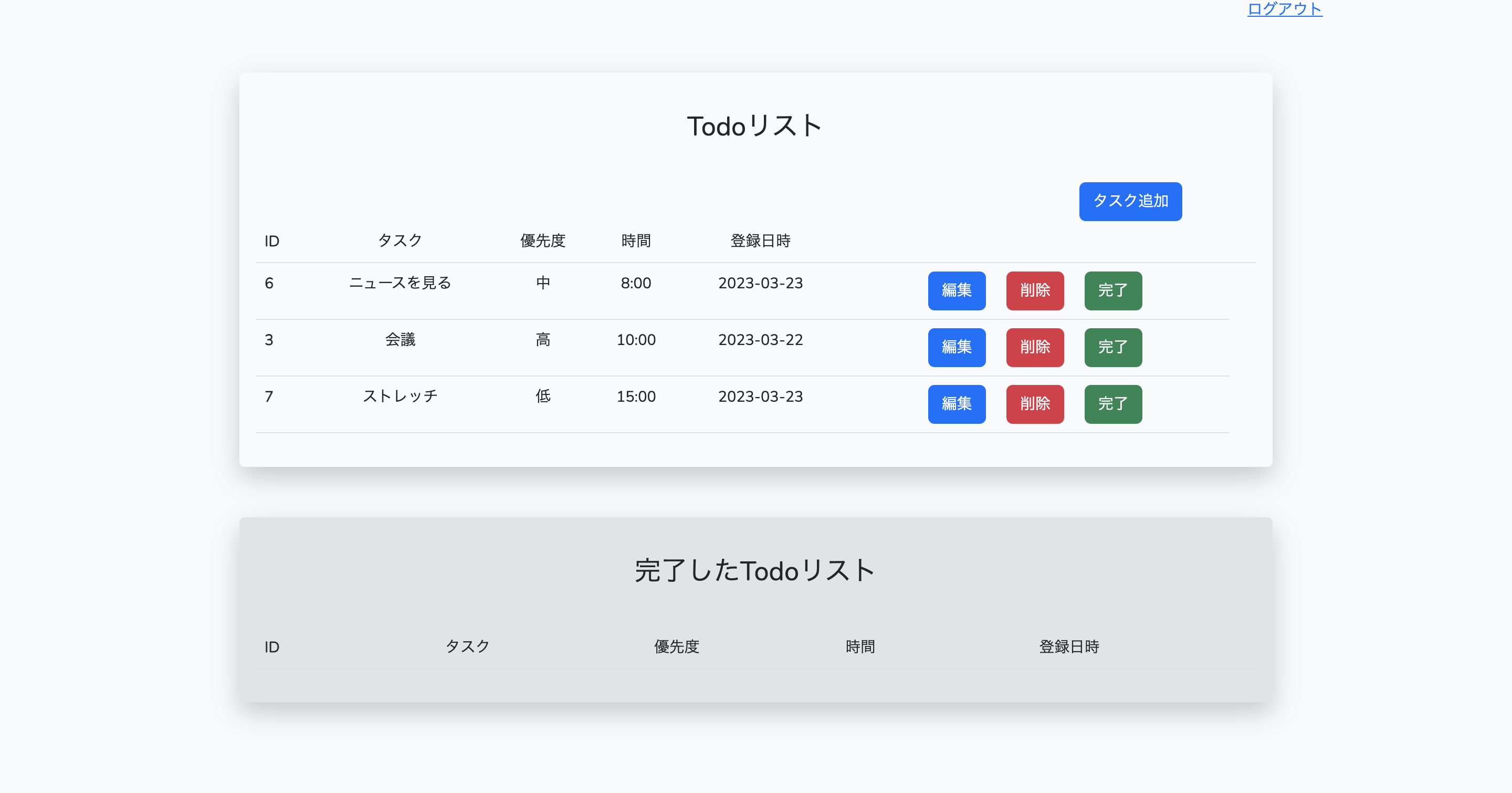The height and width of the screenshot is (793, 1512).
Task: Click 時間 header in the completed table
Action: tap(860, 647)
